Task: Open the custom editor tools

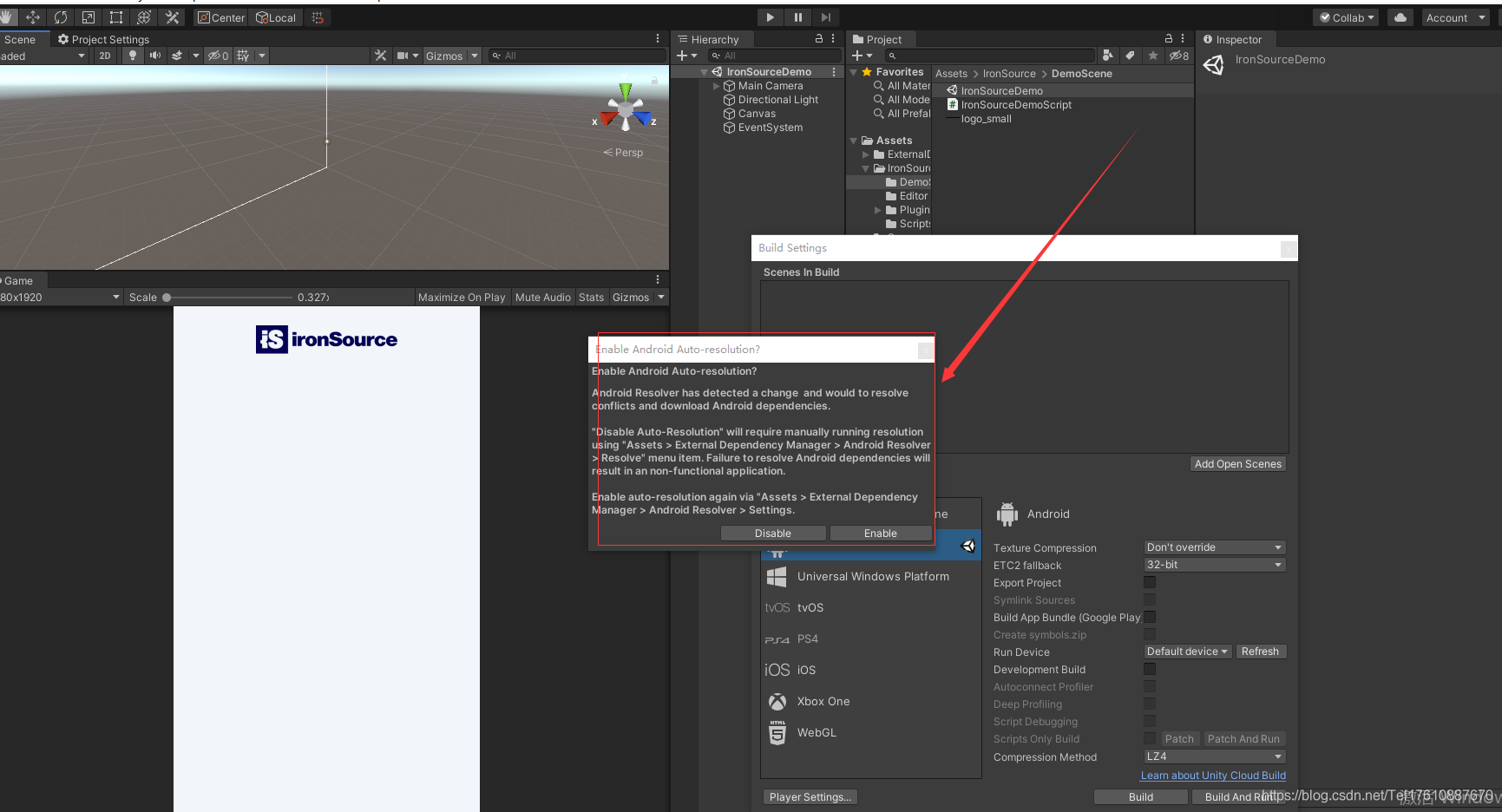Action: 172,17
